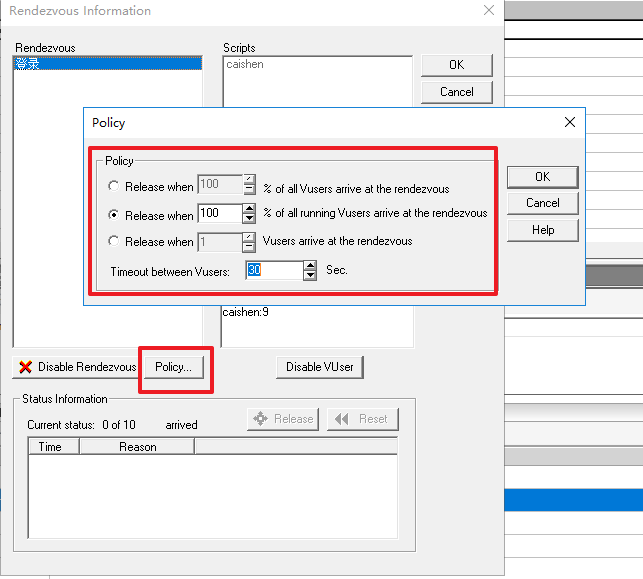The image size is (643, 579).
Task: Select release when fixed number of Vusers arrive
Action: [x=114, y=241]
